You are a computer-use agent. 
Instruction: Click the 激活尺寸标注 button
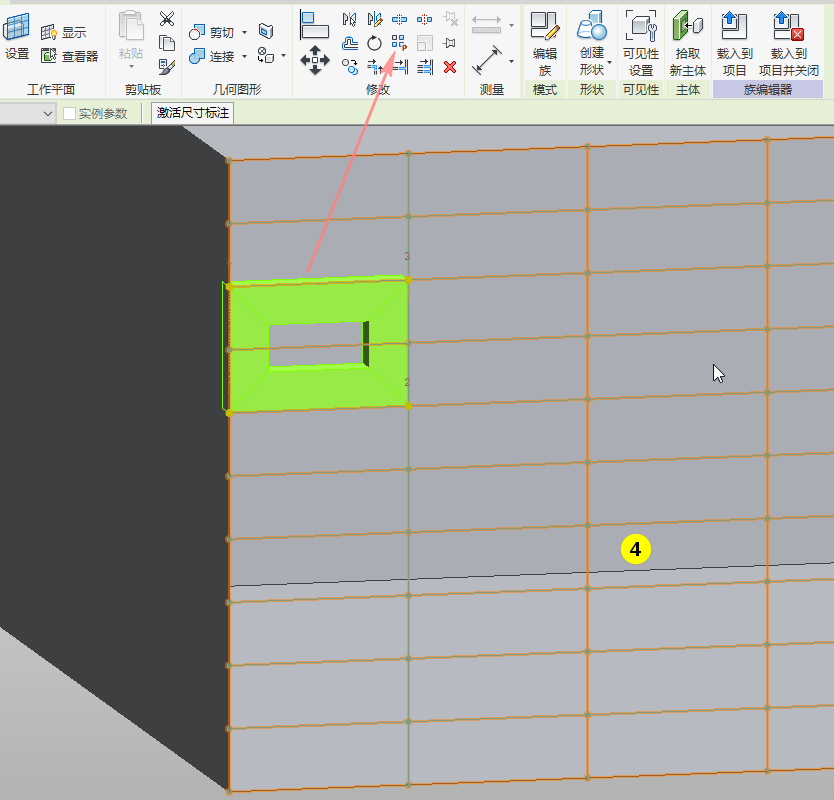pos(193,113)
